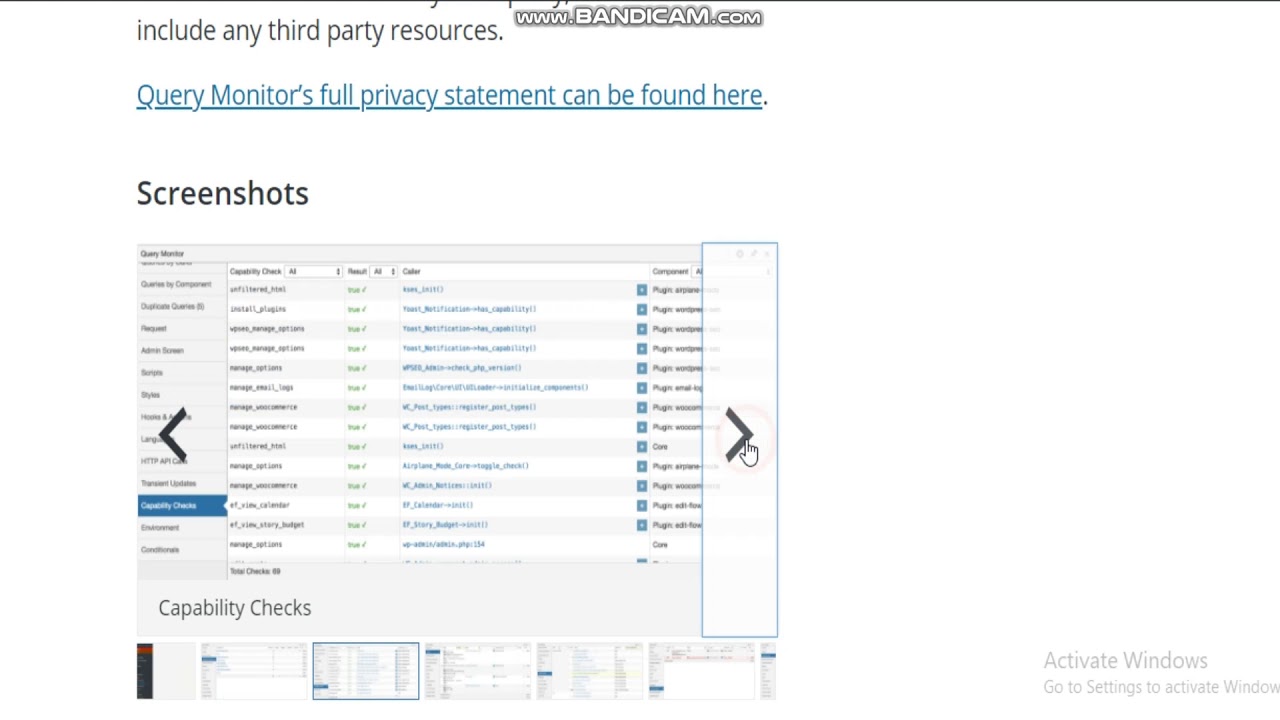This screenshot has width=1280, height=720.
Task: Click the 'manage_email_logs' capability cell
Action: 261,387
